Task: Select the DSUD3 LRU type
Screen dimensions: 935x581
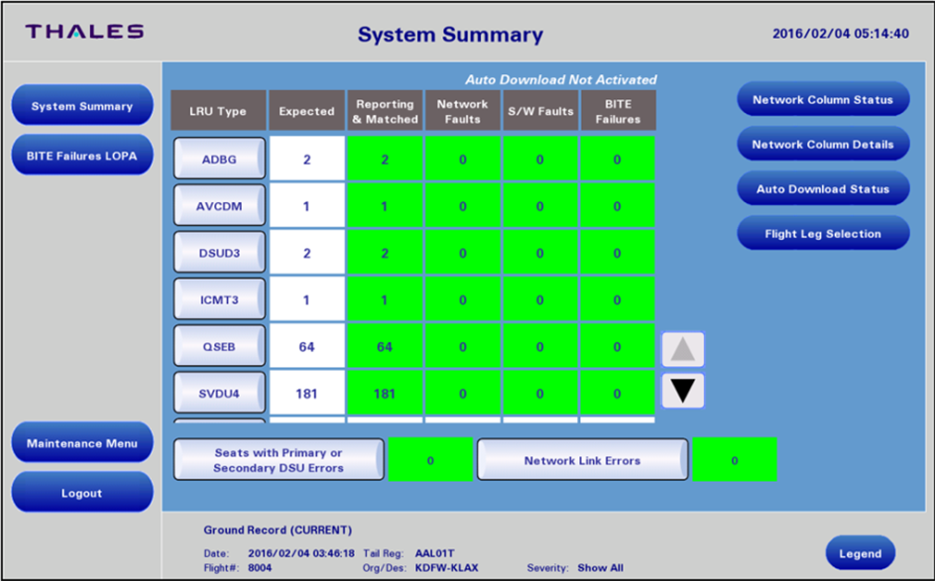Action: click(219, 253)
